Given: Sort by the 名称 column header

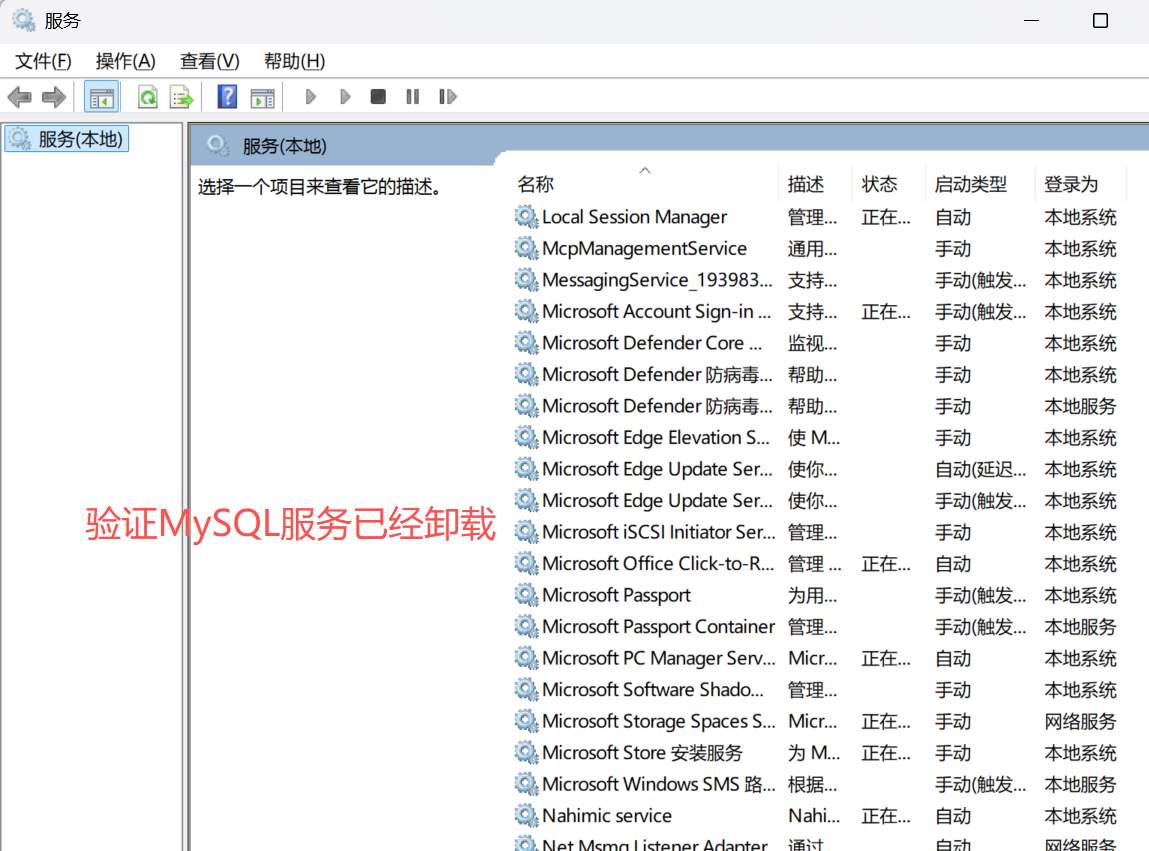Looking at the screenshot, I should (x=536, y=184).
